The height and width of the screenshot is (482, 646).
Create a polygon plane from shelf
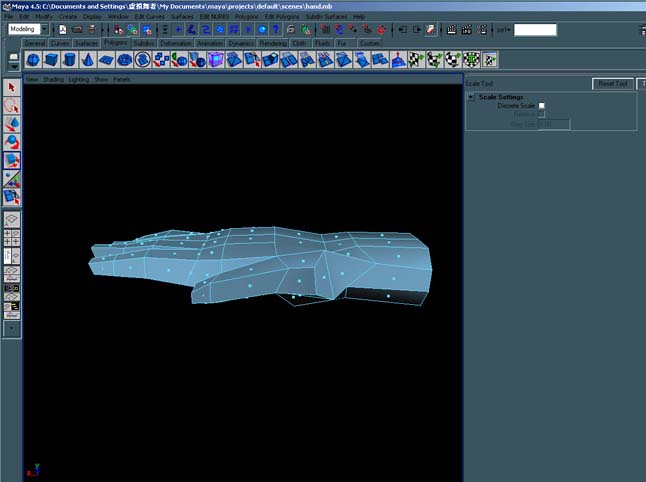pos(106,60)
